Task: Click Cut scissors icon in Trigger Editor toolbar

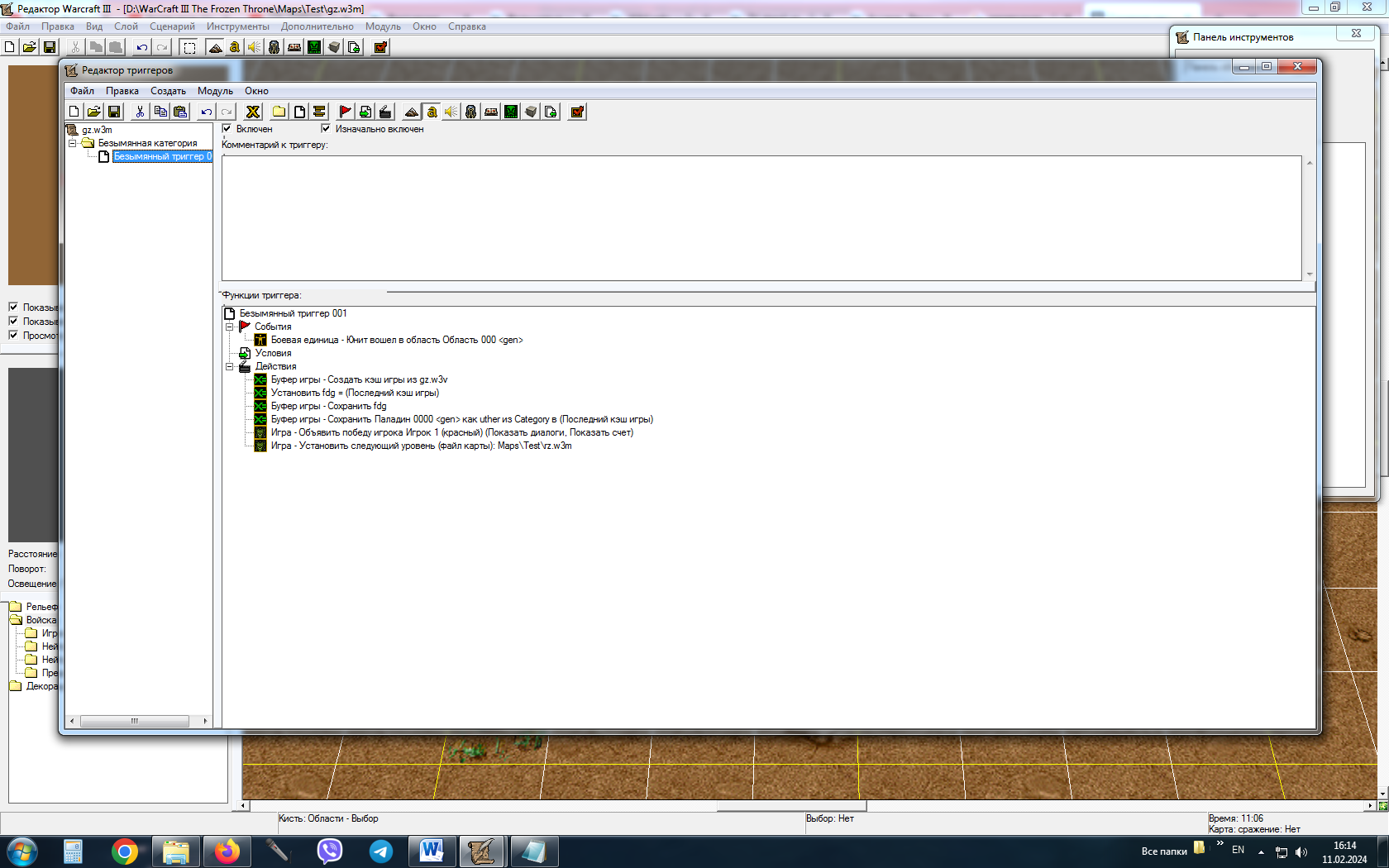Action: coord(141,112)
